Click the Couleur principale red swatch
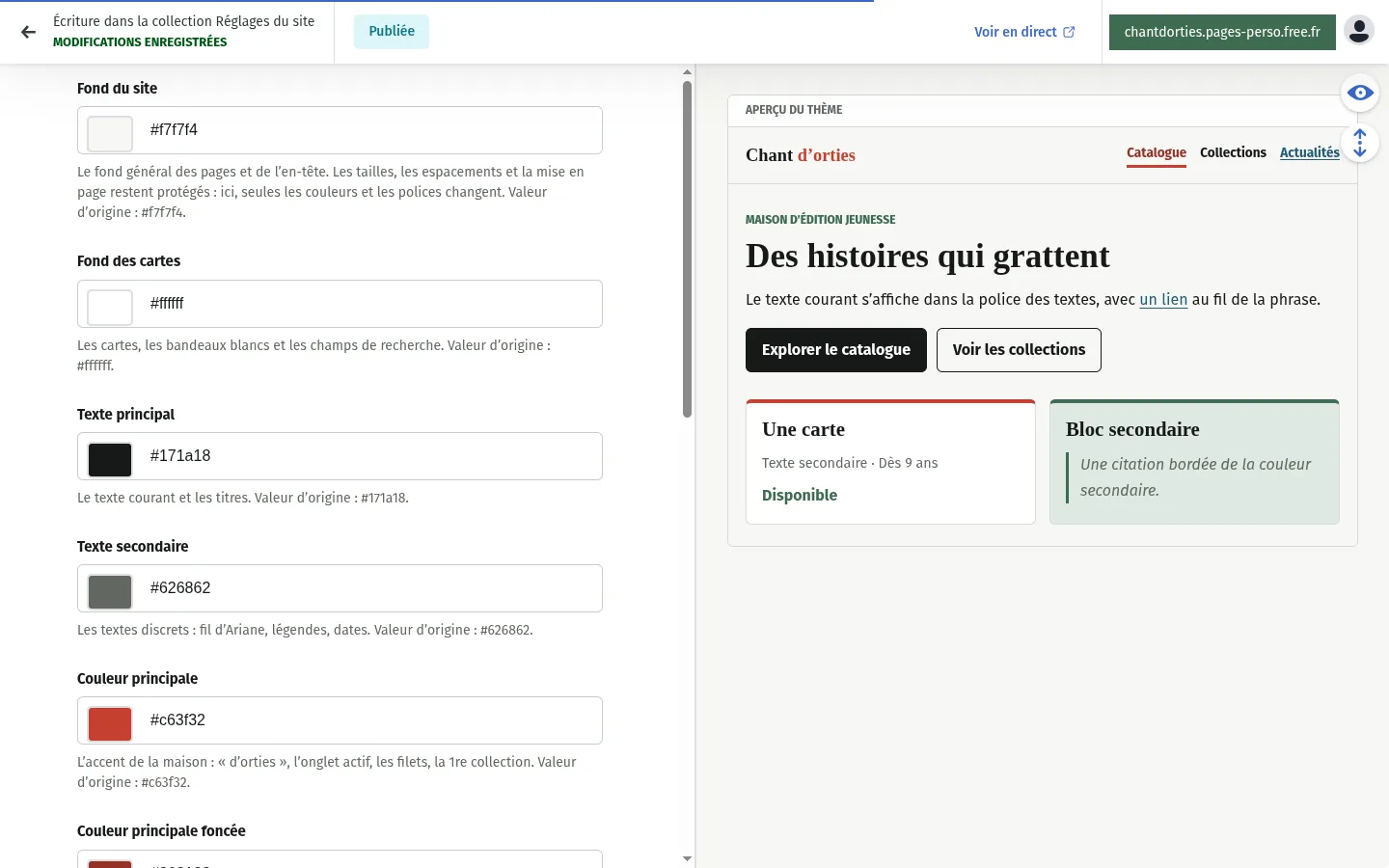 [x=110, y=723]
